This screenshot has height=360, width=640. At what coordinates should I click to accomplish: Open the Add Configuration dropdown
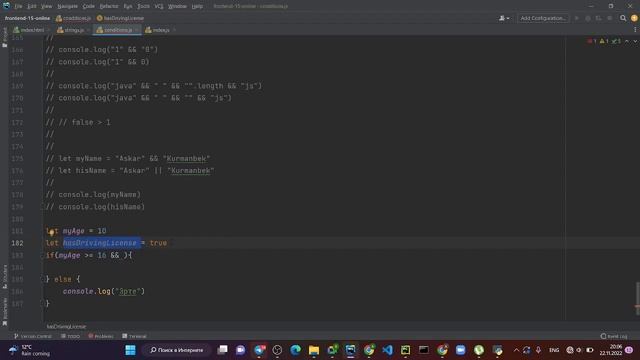pyautogui.click(x=543, y=18)
